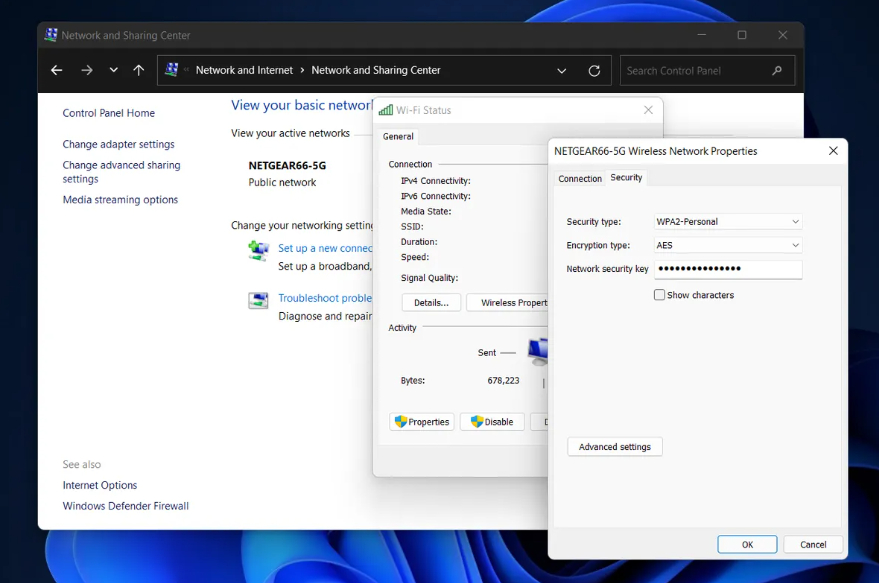
Task: Click Wi-Fi signal bars icon in title
Action: 385,110
